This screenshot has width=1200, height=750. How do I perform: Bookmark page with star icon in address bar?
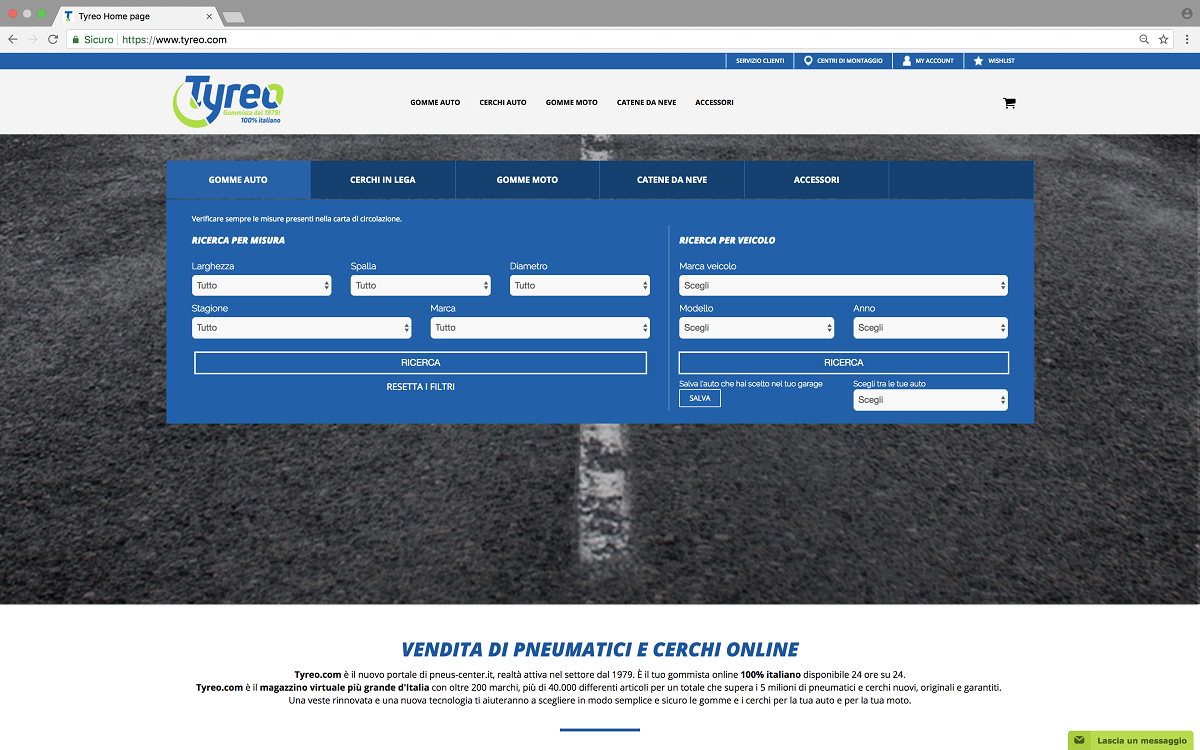coord(1164,39)
